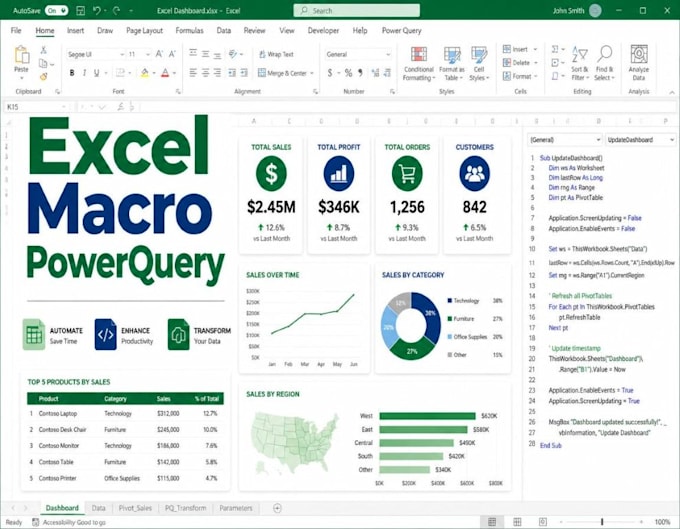Apply Italic formatting
This screenshot has height=529, width=680.
(84, 73)
